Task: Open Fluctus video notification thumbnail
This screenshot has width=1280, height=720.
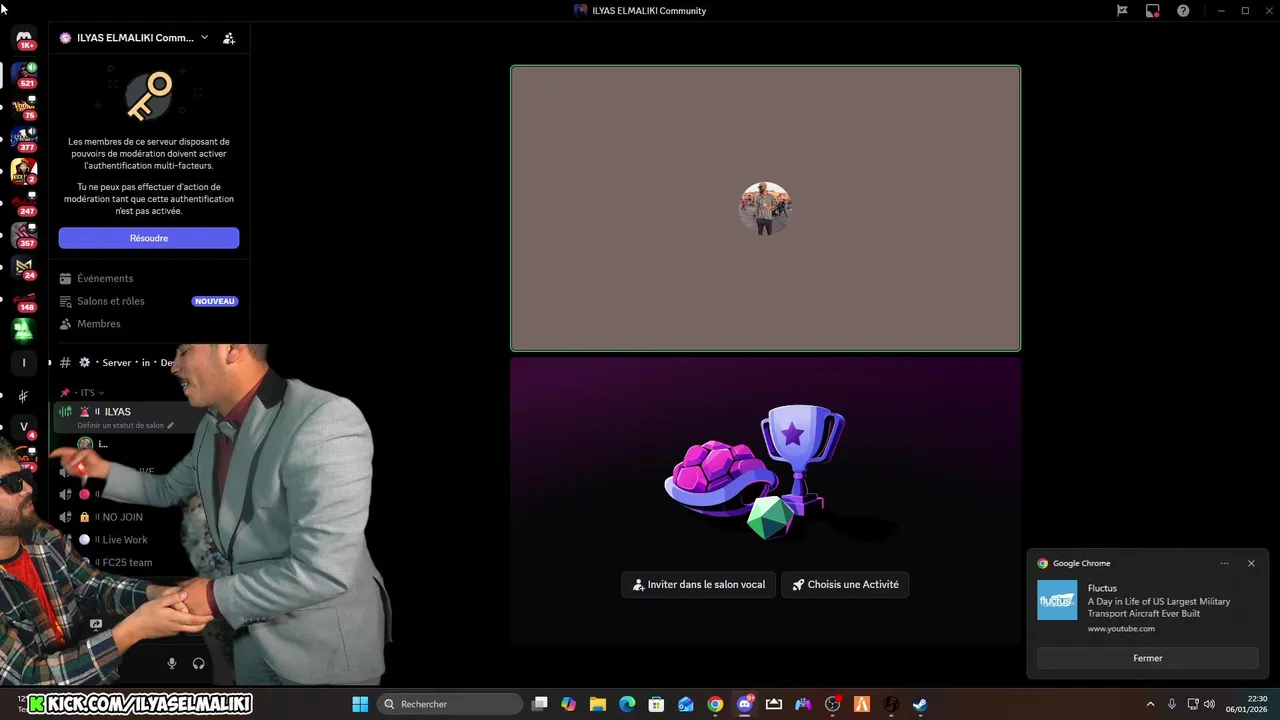Action: [x=1057, y=600]
